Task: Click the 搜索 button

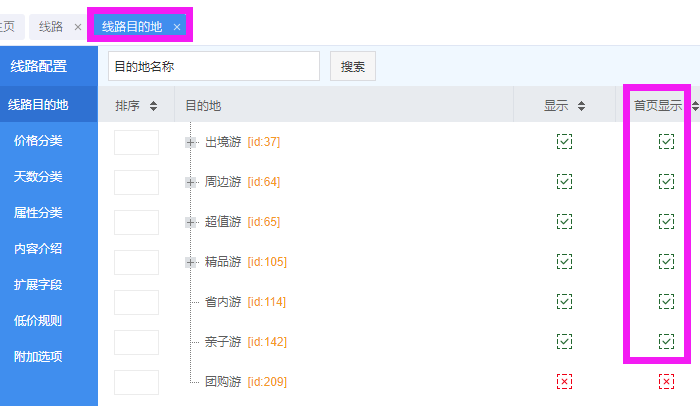Action: click(352, 67)
